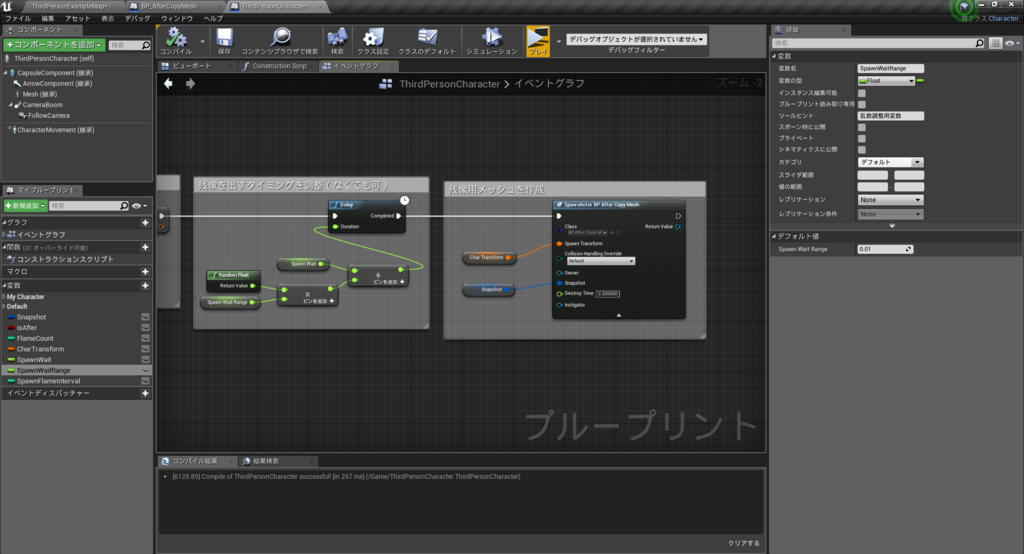Switch to BP_AfterCopyMesh editor tab
Screen dimensions: 1024x554
pos(168,6)
